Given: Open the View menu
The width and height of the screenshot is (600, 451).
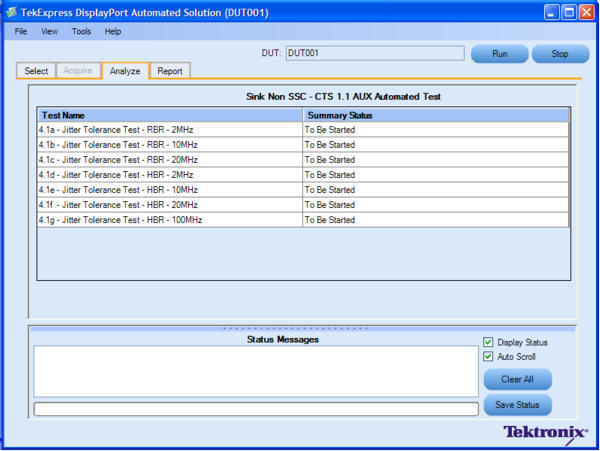Looking at the screenshot, I should click(49, 31).
